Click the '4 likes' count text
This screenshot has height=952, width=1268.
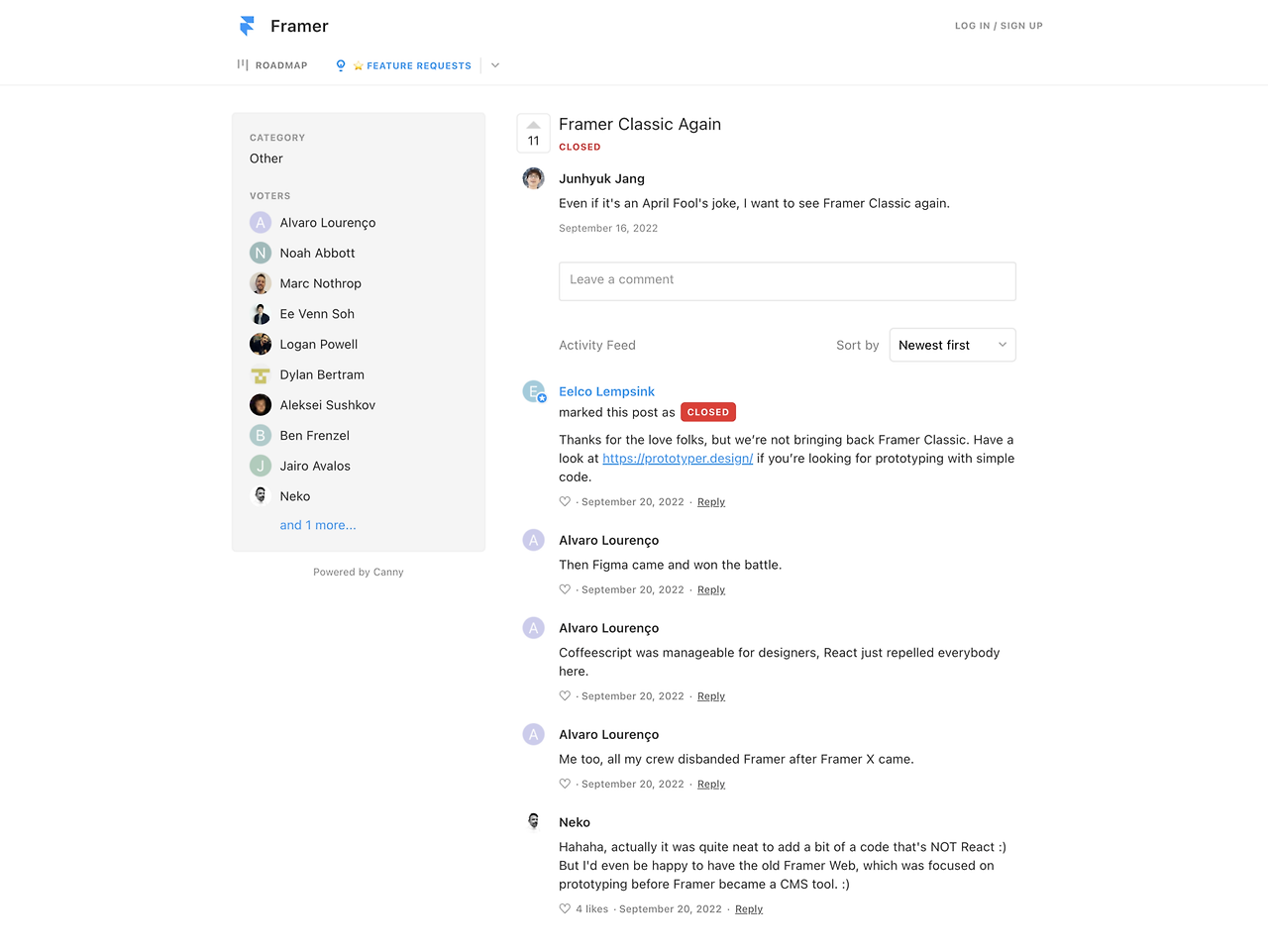click(592, 909)
